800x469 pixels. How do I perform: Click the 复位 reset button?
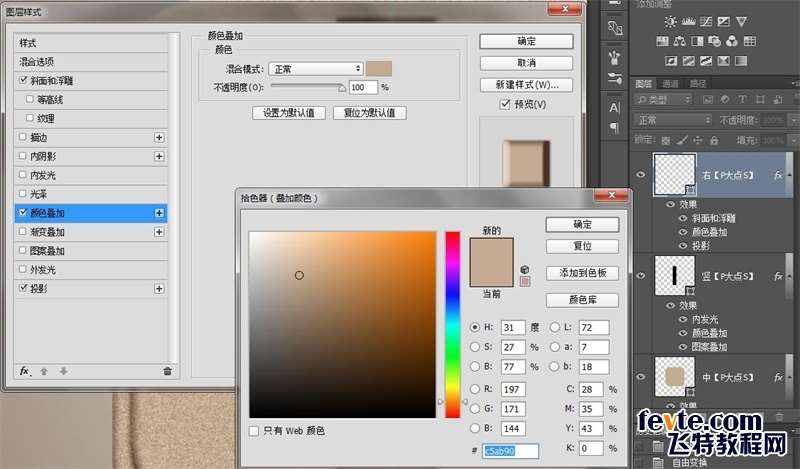pos(582,246)
